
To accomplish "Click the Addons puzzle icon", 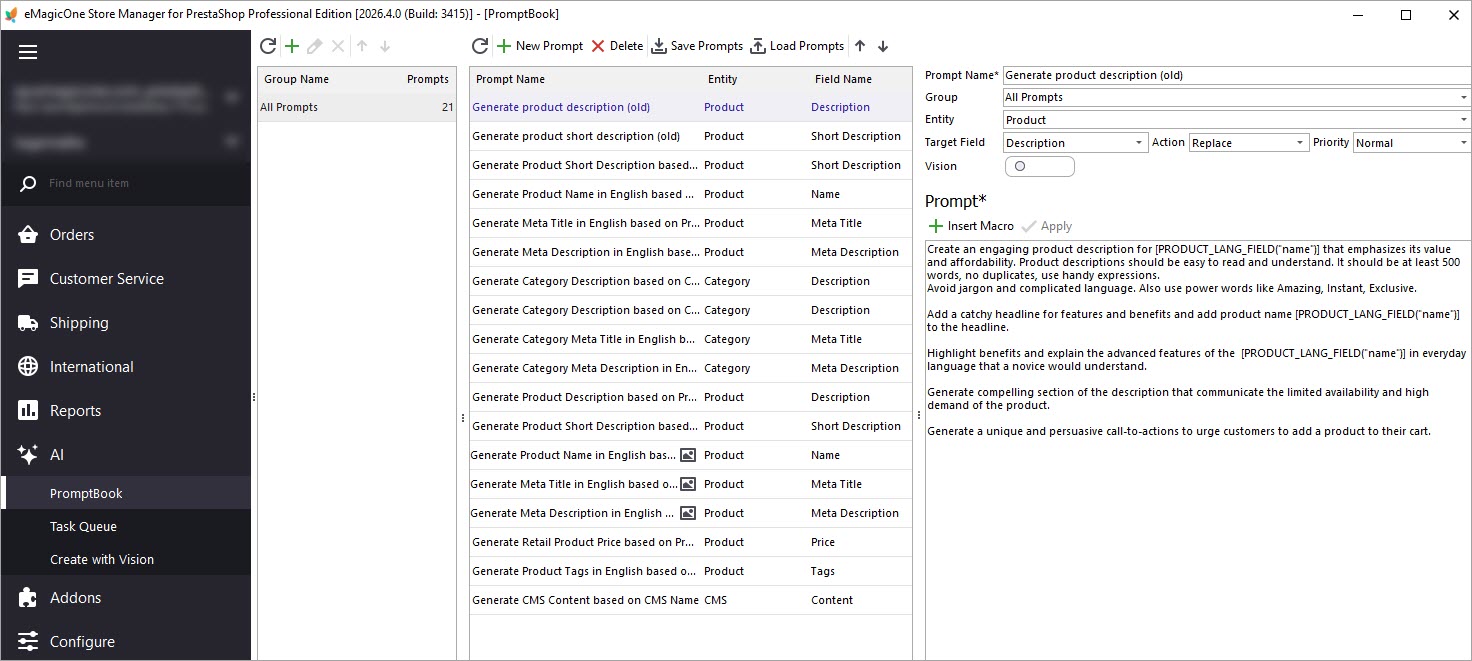I will [x=28, y=598].
